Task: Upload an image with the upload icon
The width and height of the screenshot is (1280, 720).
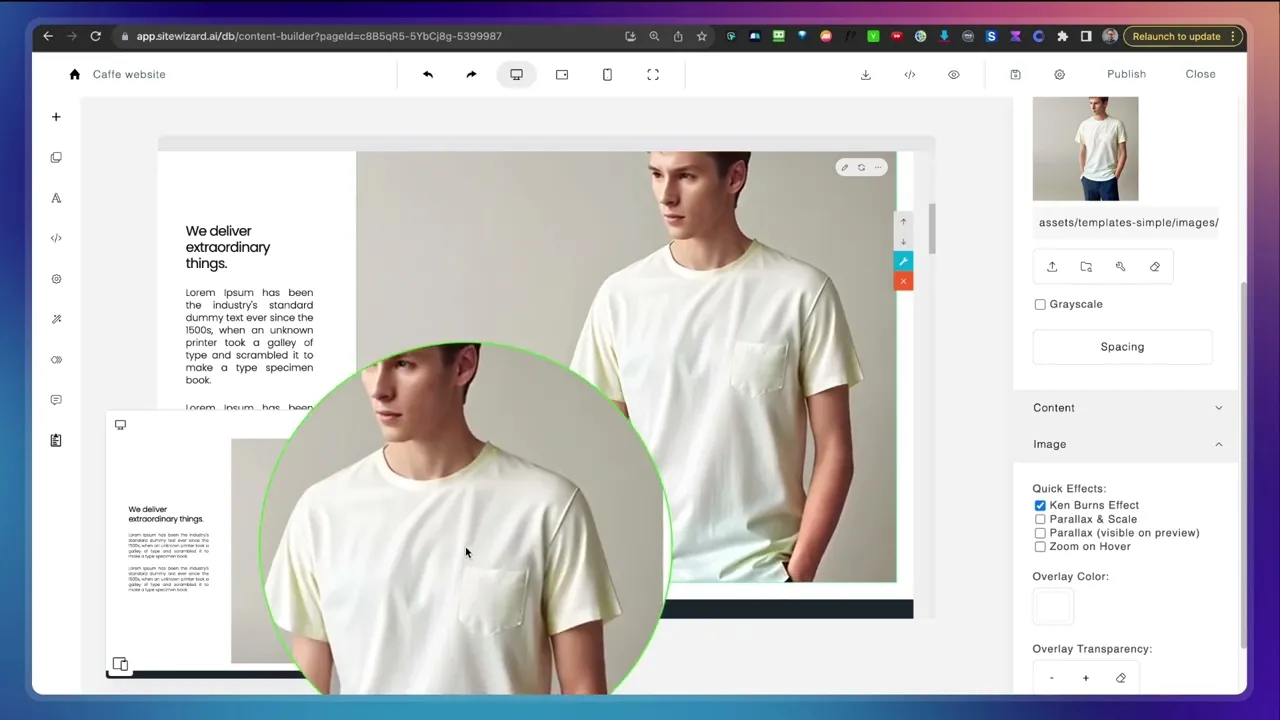Action: (x=1052, y=267)
